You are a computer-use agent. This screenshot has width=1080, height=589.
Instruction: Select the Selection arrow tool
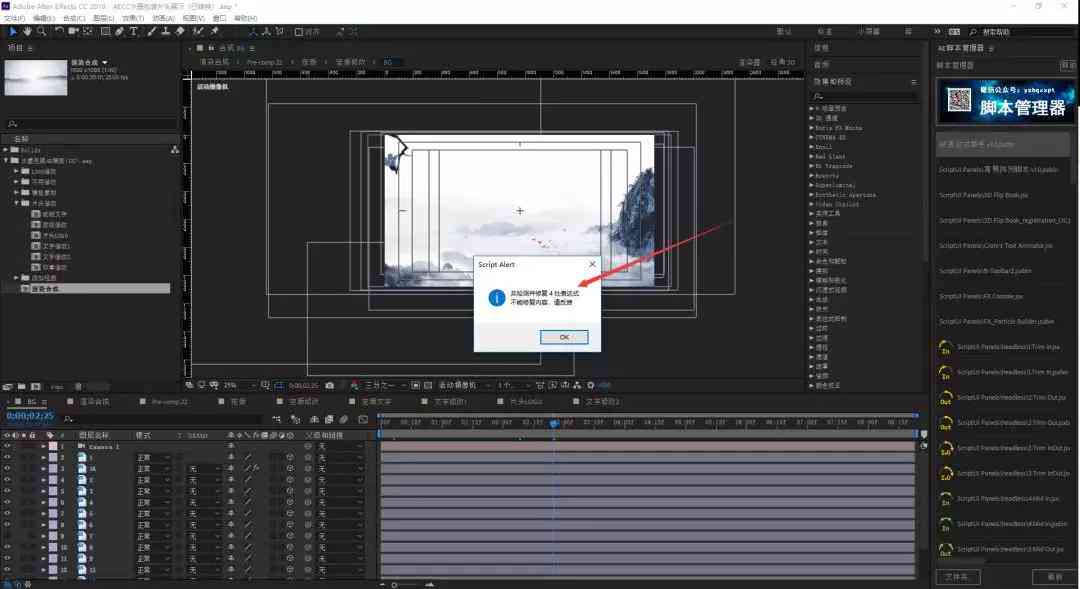pyautogui.click(x=12, y=31)
